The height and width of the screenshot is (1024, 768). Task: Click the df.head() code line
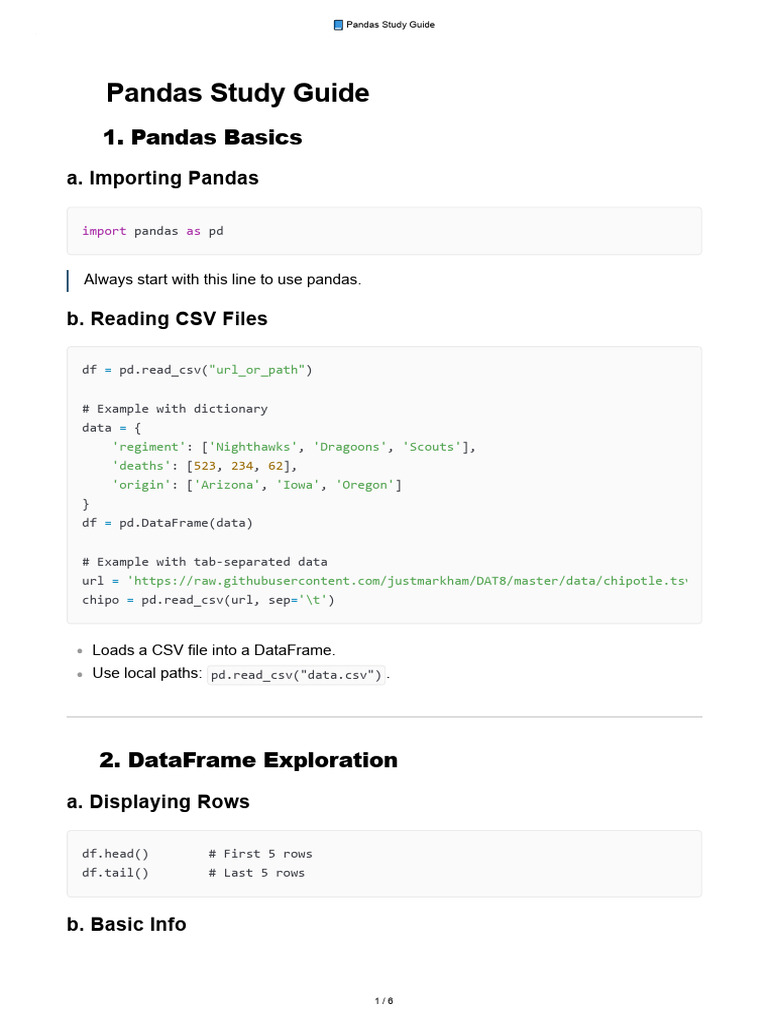pyautogui.click(x=115, y=854)
